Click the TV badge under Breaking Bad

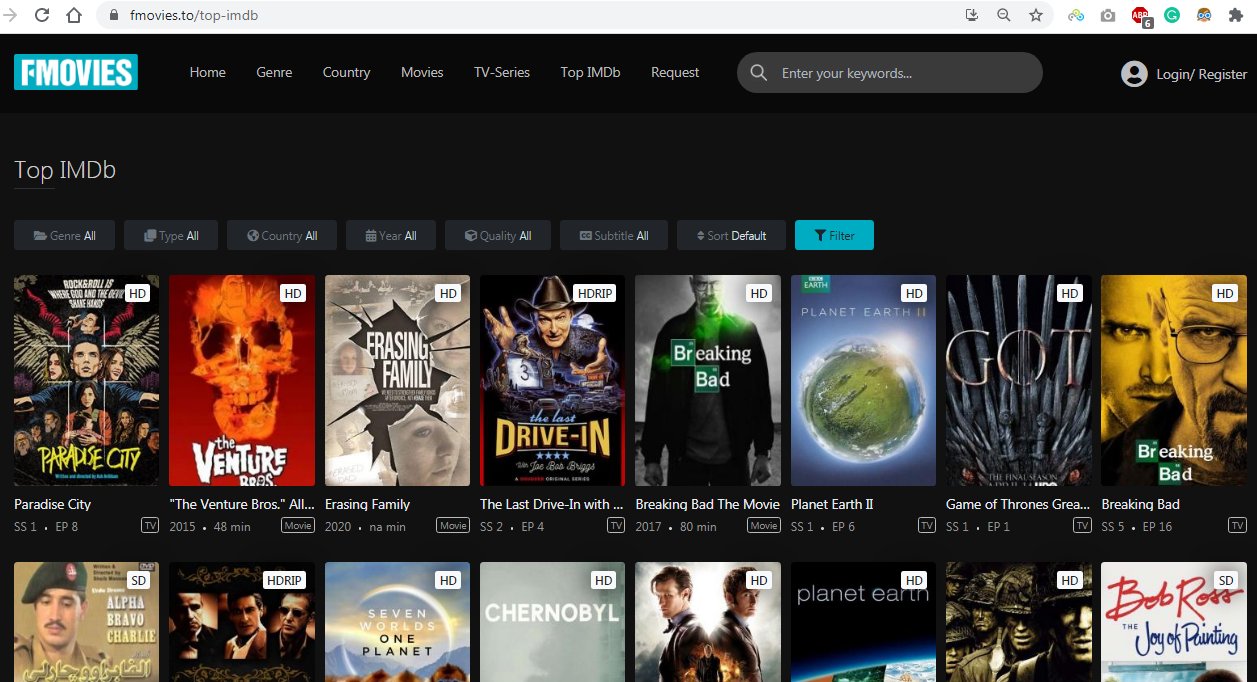(x=1237, y=525)
